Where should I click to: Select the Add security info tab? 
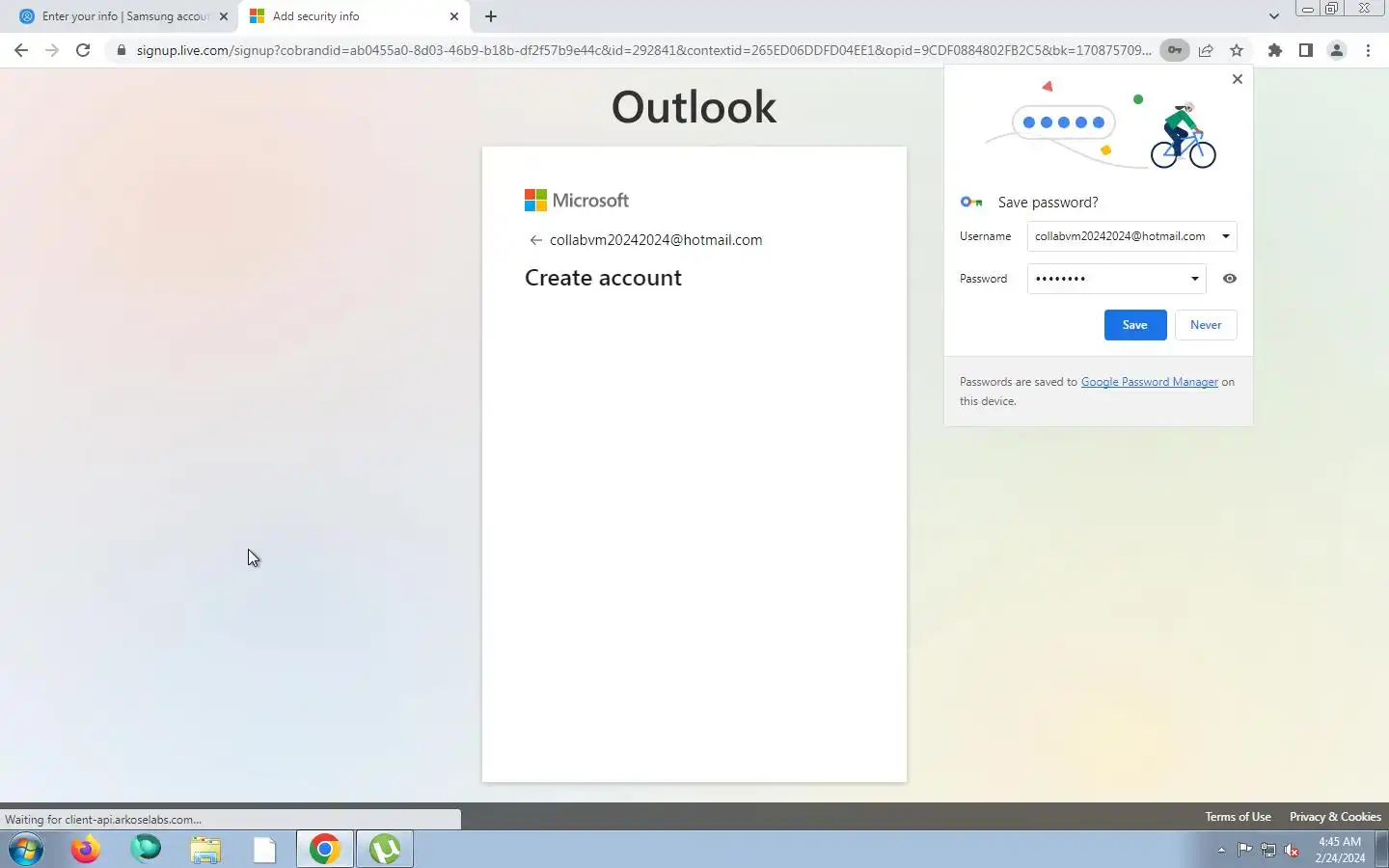(353, 16)
